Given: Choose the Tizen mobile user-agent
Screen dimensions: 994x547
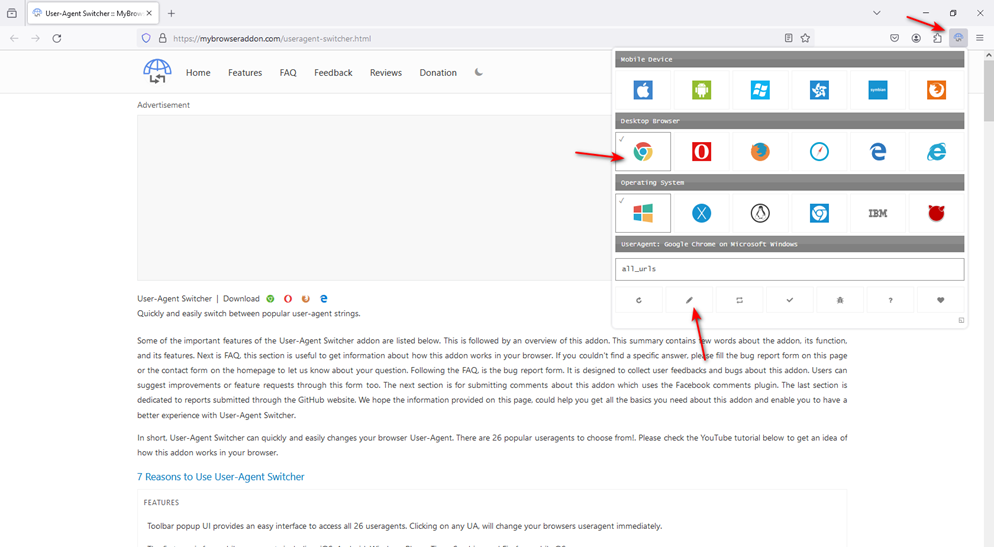Looking at the screenshot, I should coord(819,90).
